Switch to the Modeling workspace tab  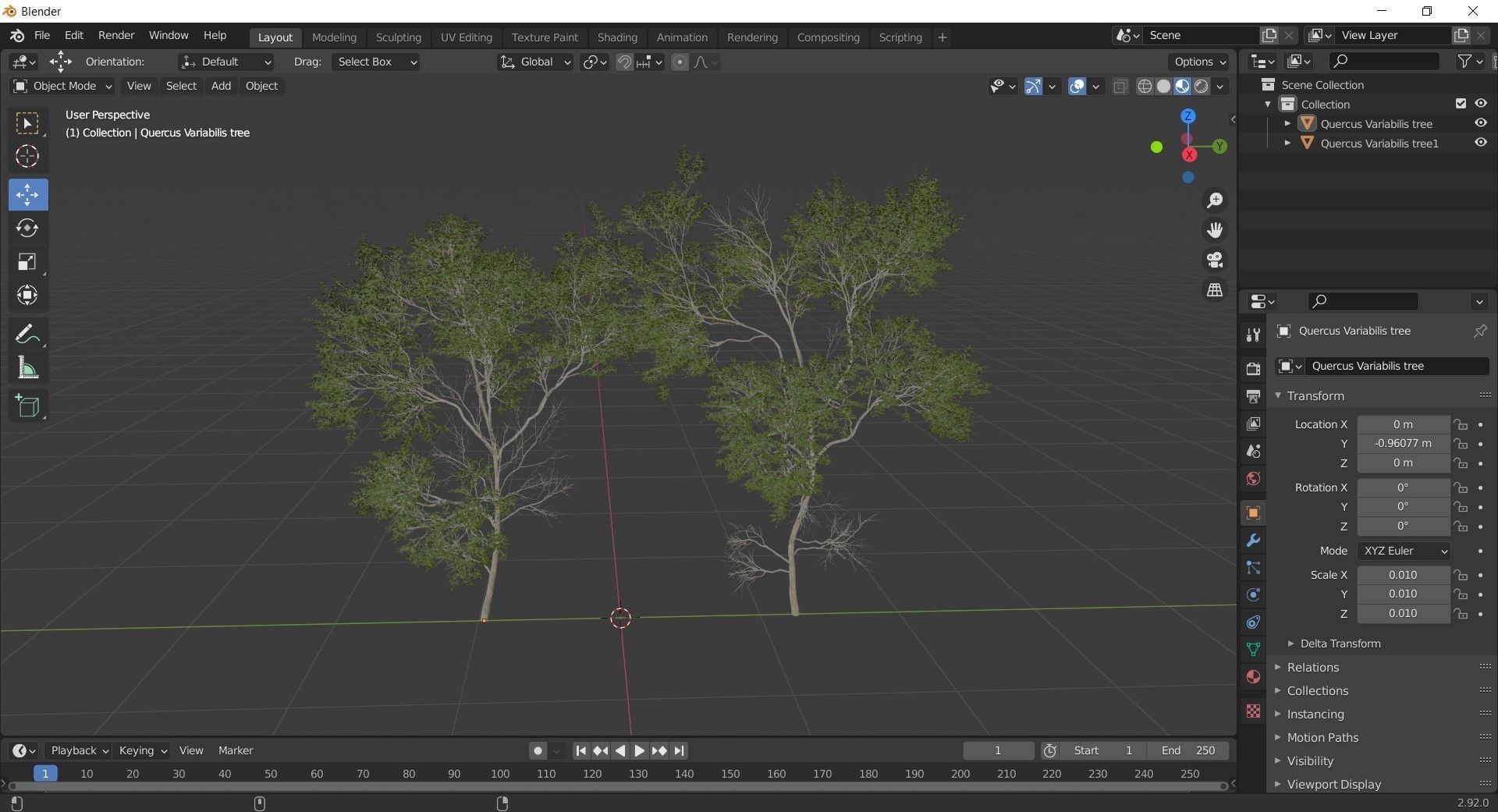coord(334,37)
